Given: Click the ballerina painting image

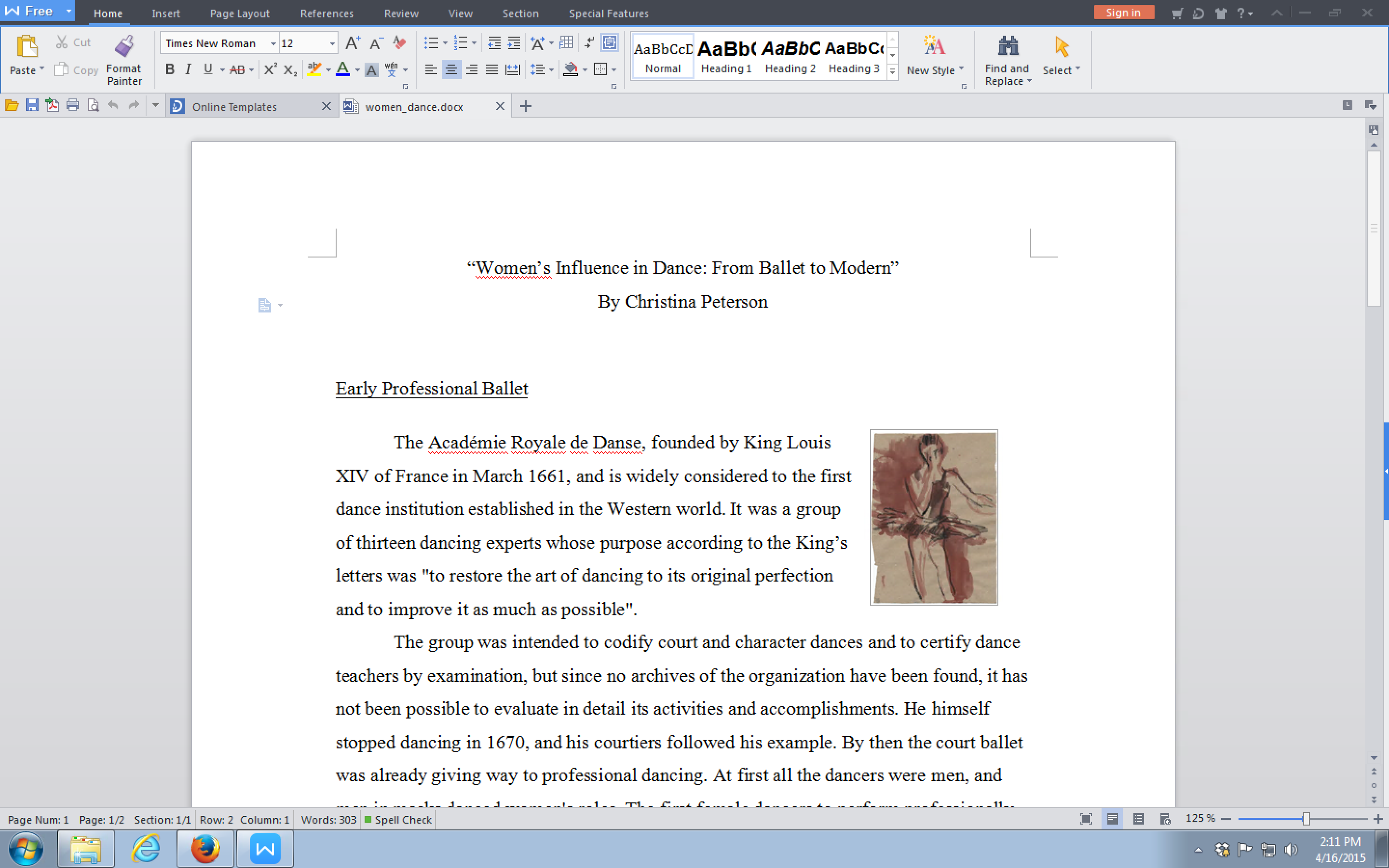Looking at the screenshot, I should pos(934,517).
